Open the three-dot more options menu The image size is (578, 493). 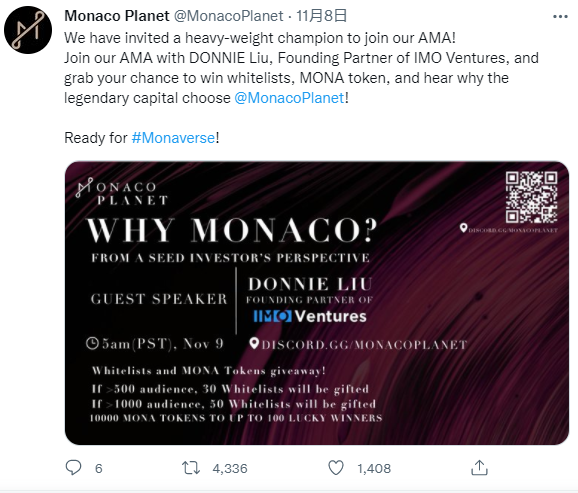(x=560, y=17)
